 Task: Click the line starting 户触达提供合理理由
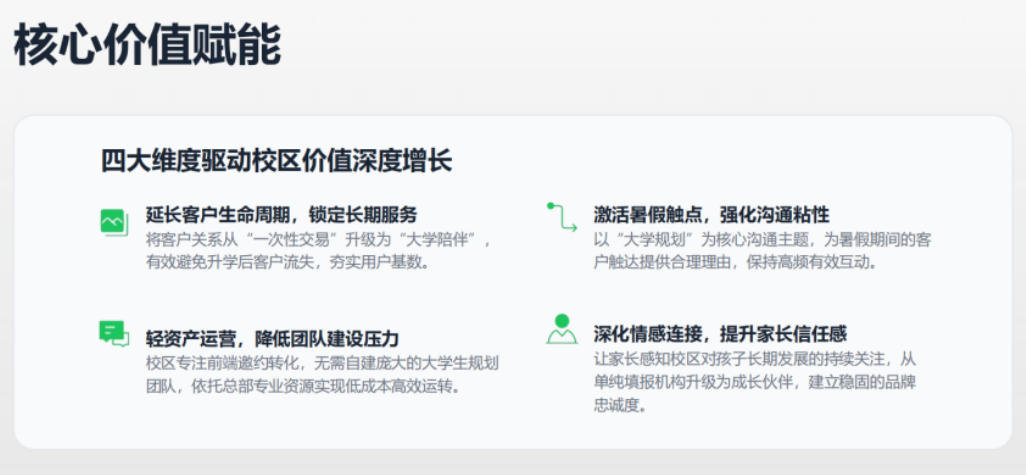click(735, 262)
